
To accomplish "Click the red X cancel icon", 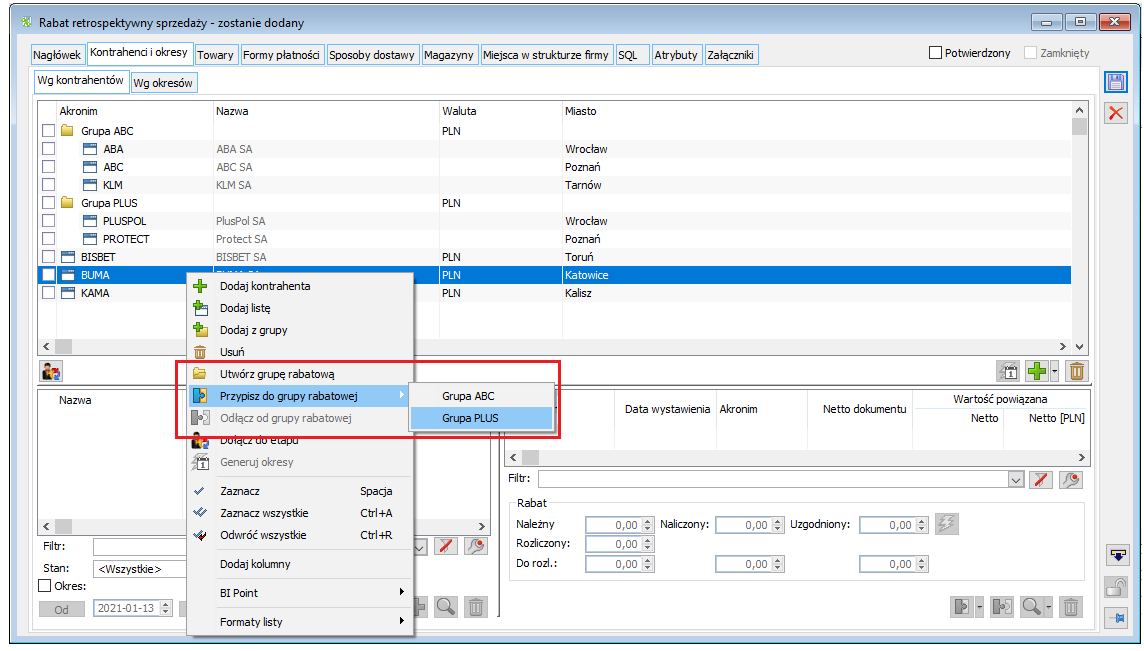I will 1116,113.
